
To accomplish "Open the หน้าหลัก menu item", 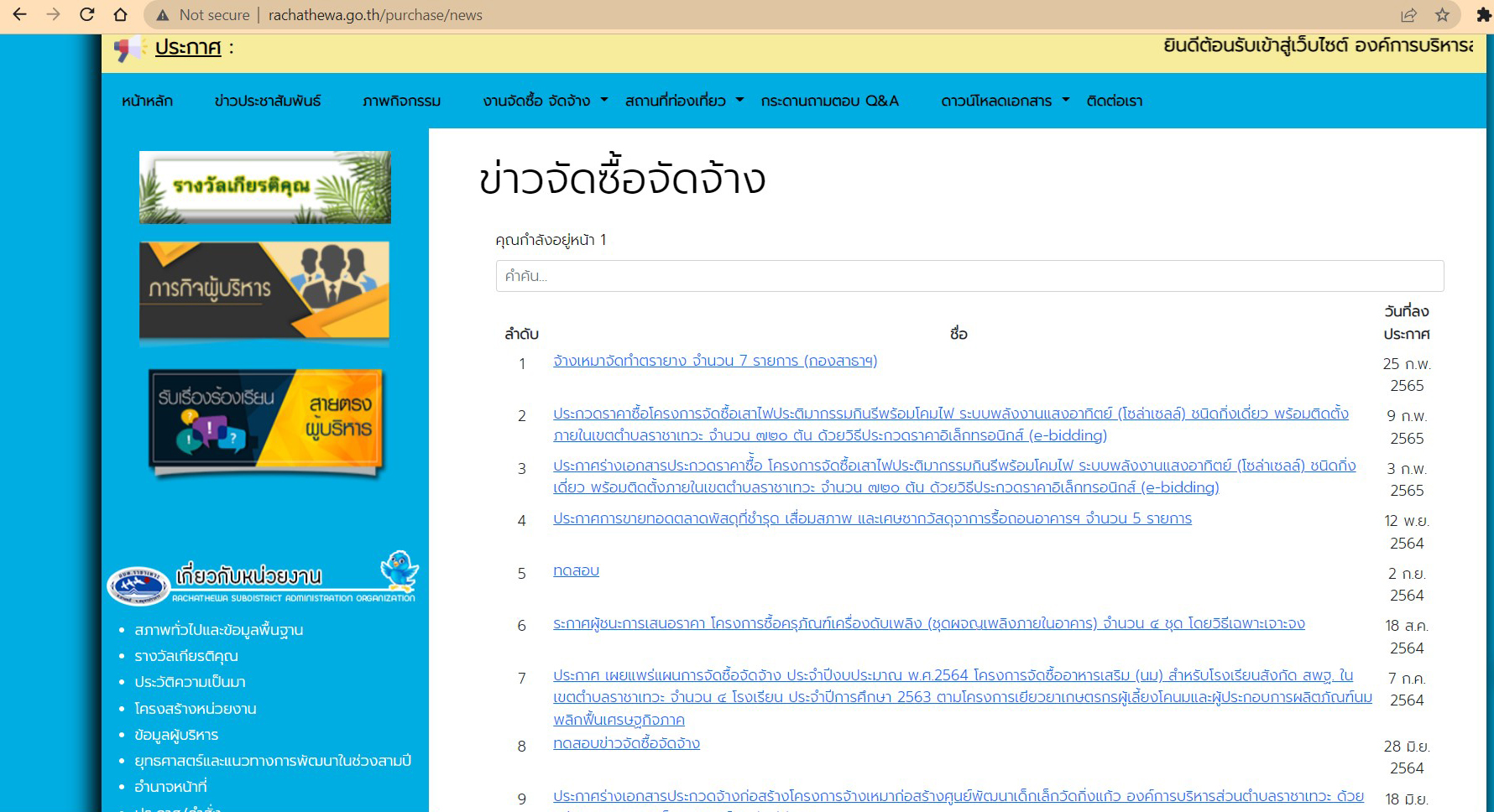I will pos(147,101).
